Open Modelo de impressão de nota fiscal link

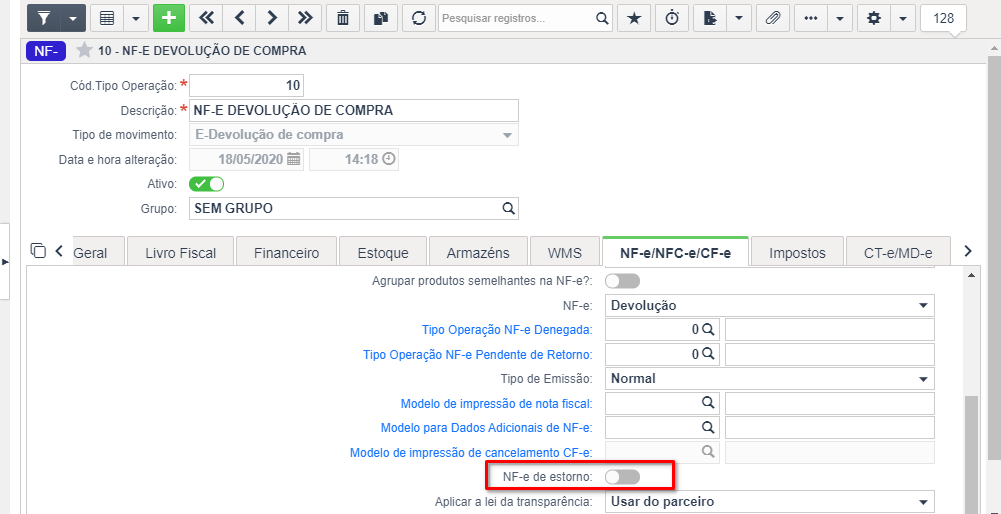coord(497,404)
